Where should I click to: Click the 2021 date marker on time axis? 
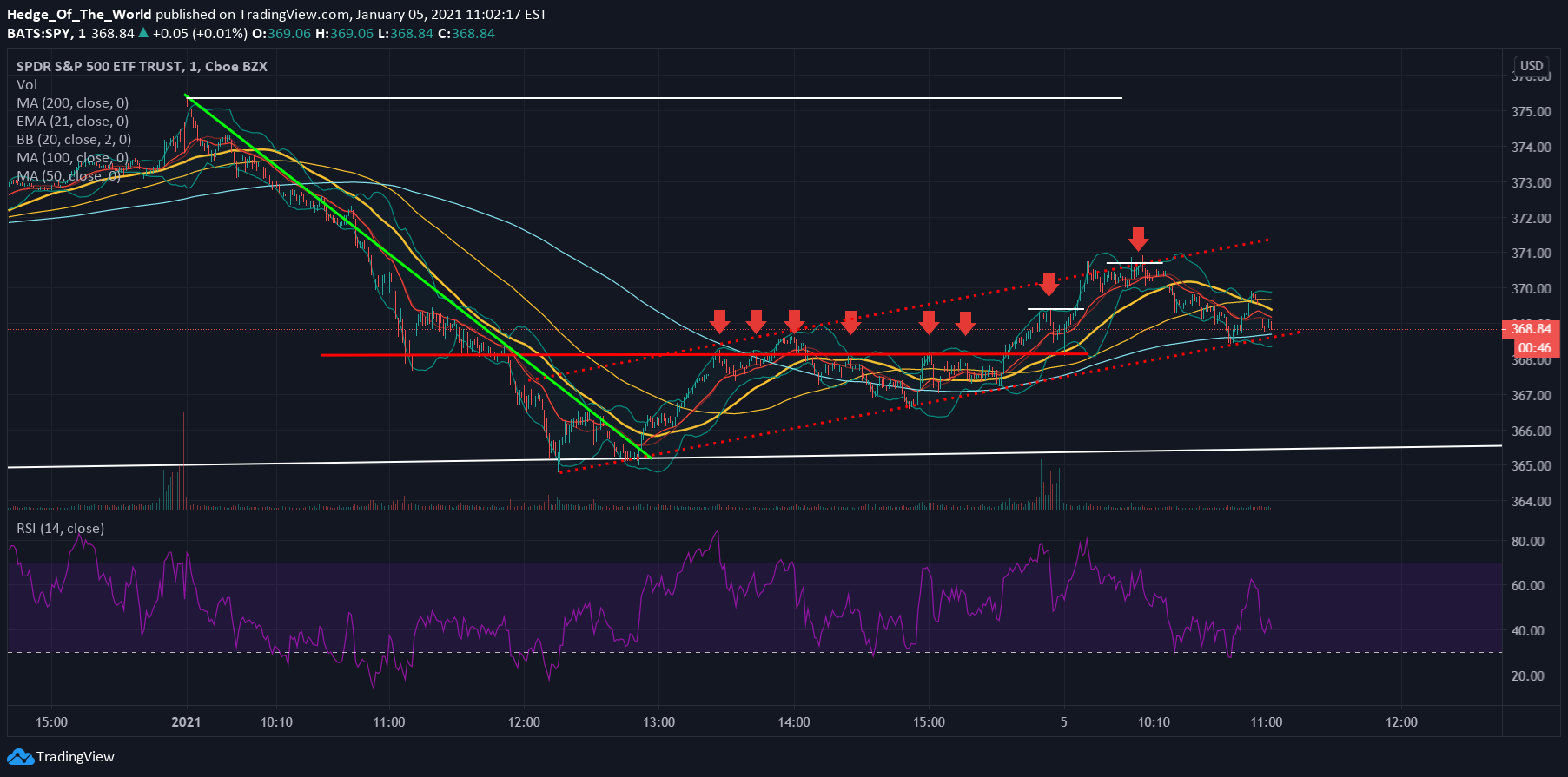click(x=186, y=721)
